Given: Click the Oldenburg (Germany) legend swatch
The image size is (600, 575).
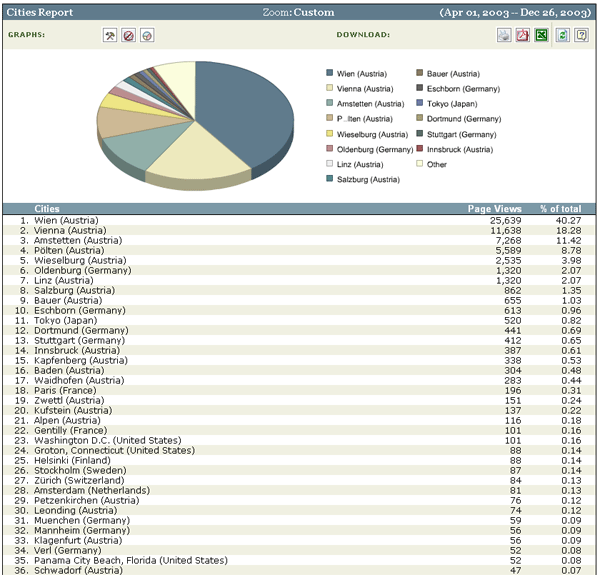Looking at the screenshot, I should point(329,148).
